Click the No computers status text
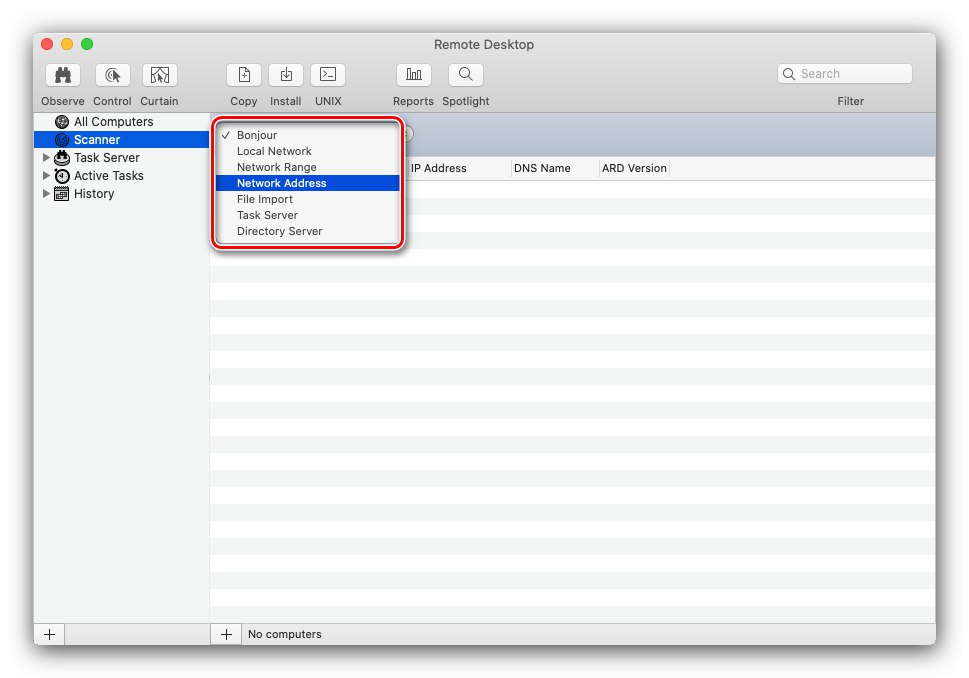Image resolution: width=969 pixels, height=678 pixels. point(284,634)
